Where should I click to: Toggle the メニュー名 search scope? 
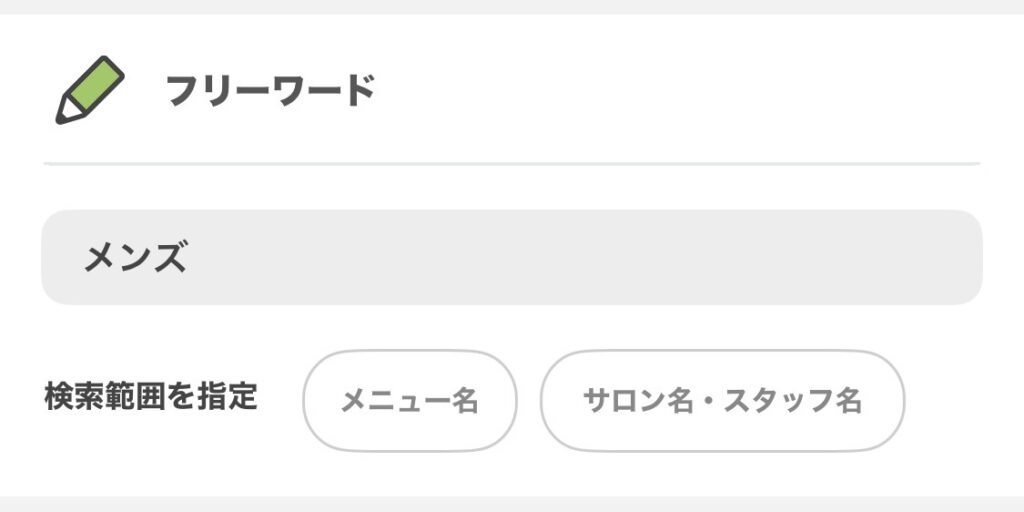[410, 401]
